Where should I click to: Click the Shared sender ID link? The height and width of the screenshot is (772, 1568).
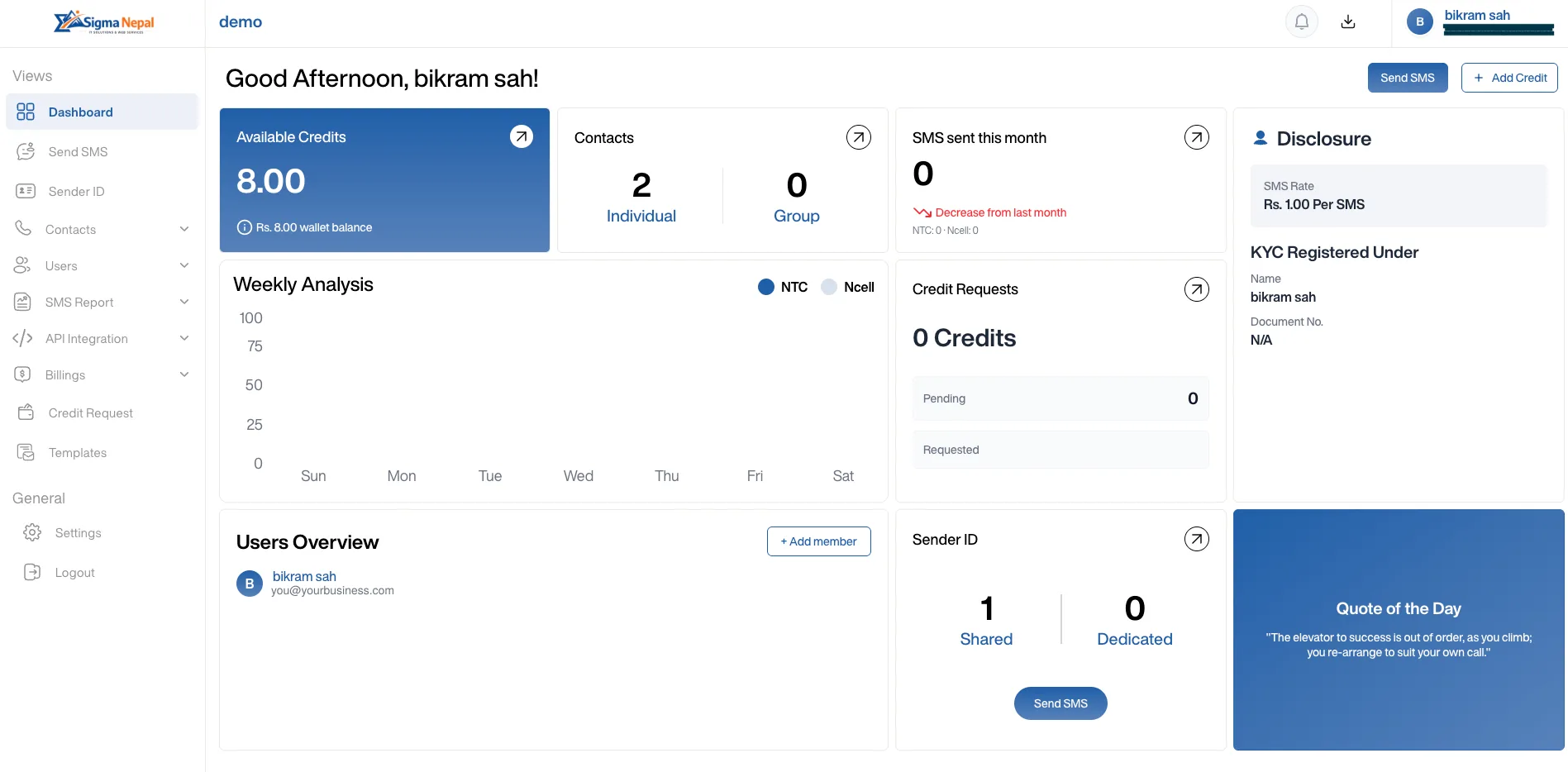(985, 639)
